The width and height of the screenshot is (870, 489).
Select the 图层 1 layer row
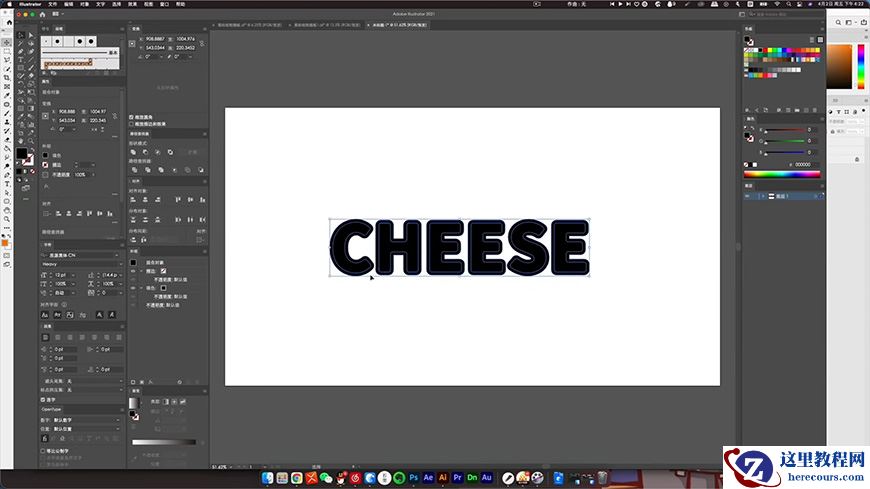[783, 196]
